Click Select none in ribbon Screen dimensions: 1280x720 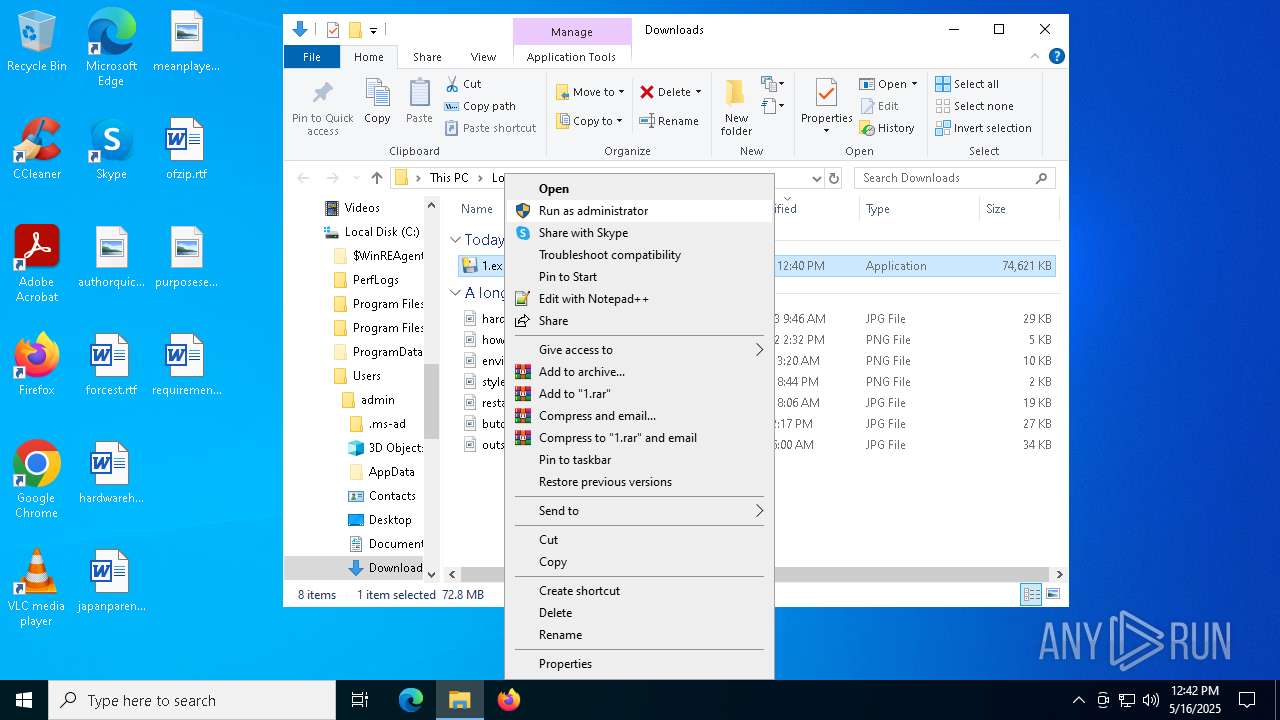tap(974, 106)
